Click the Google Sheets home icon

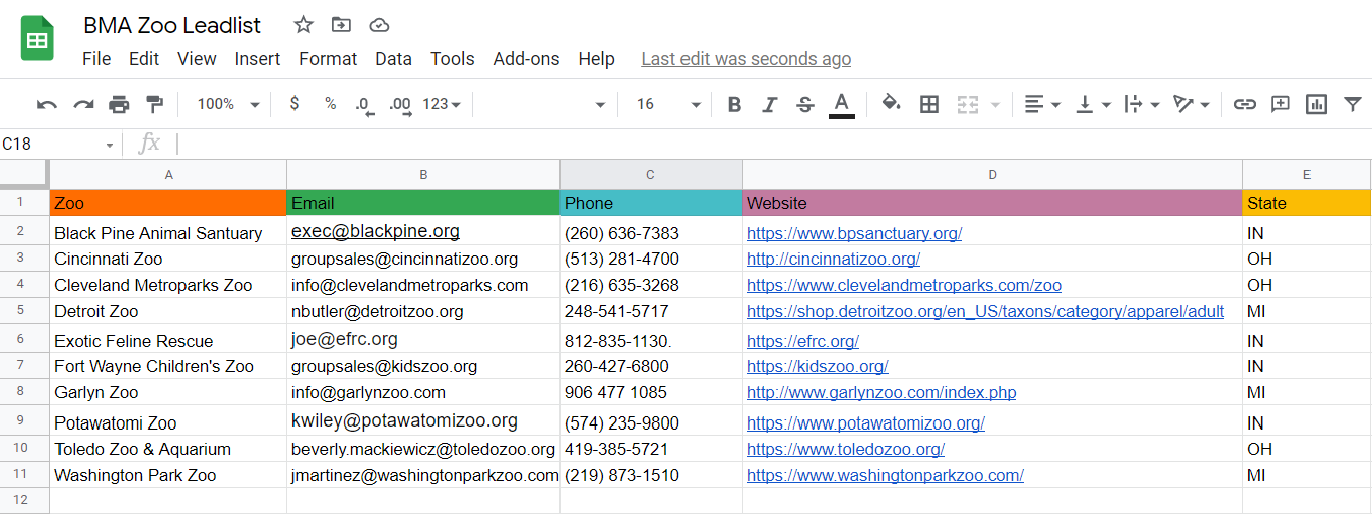(x=37, y=39)
